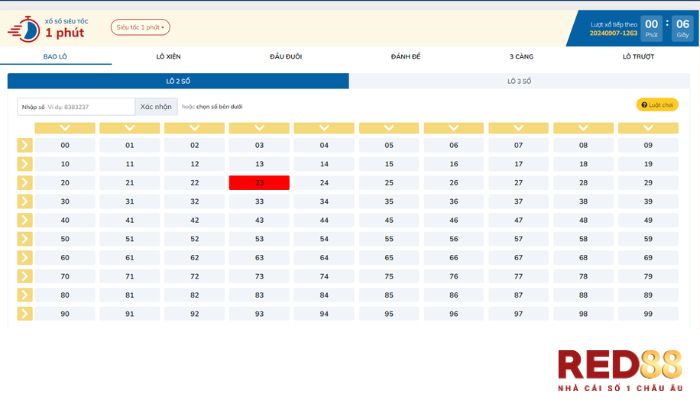Screen dimensions: 700x420
Task: Click column arrow above number 05
Action: [389, 128]
